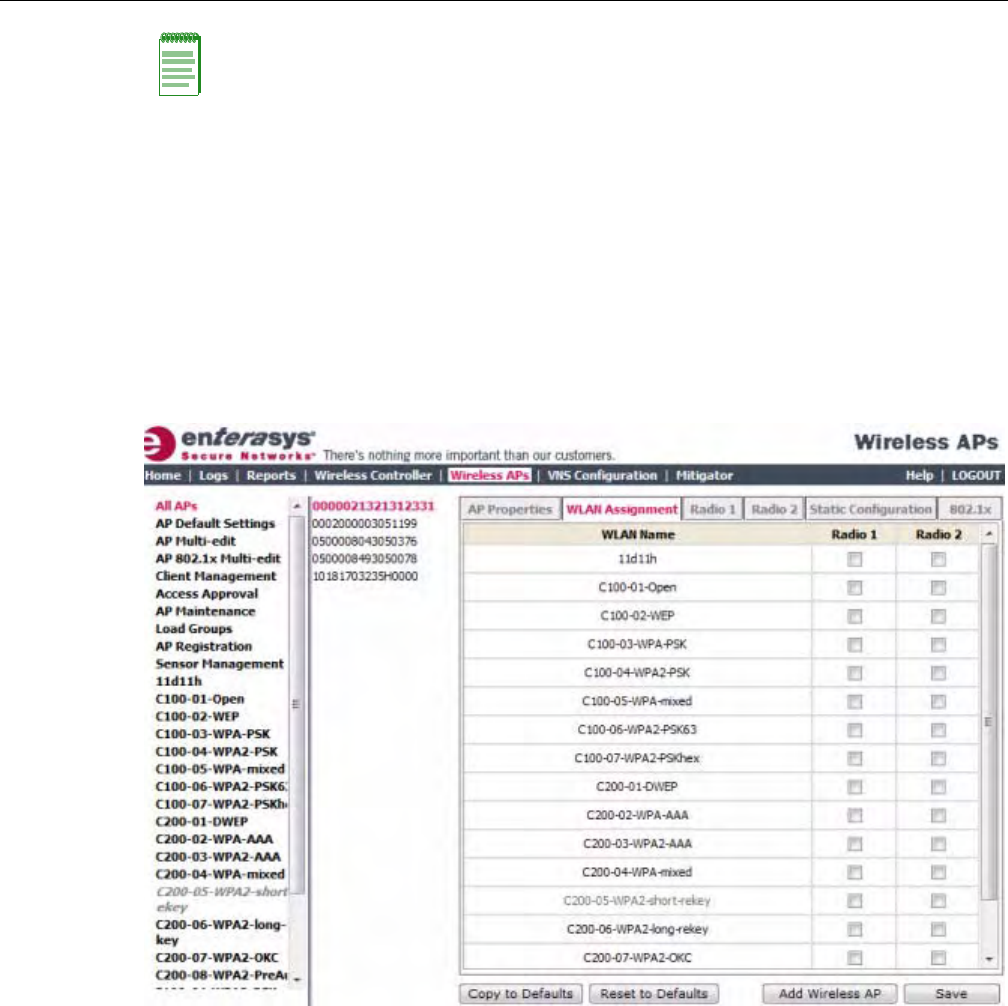
Task: Click the C100-06-WPA2-PSK63 table row name
Action: click(x=637, y=730)
